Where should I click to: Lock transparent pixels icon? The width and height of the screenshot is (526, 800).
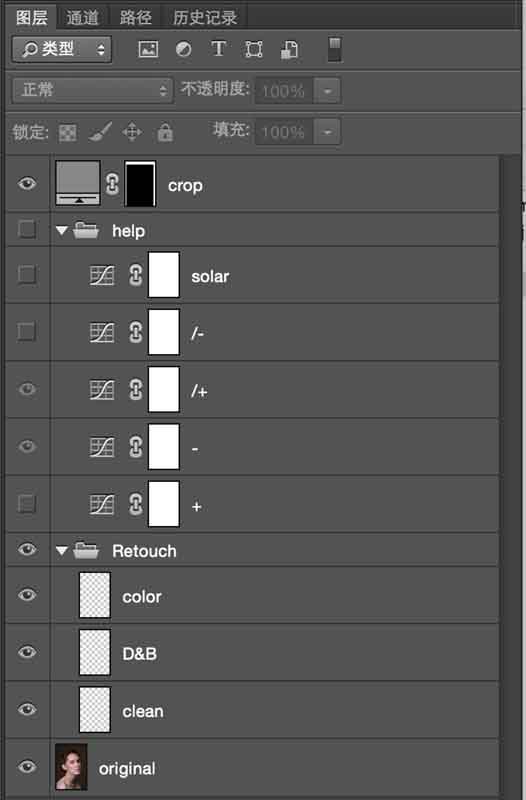pyautogui.click(x=68, y=133)
